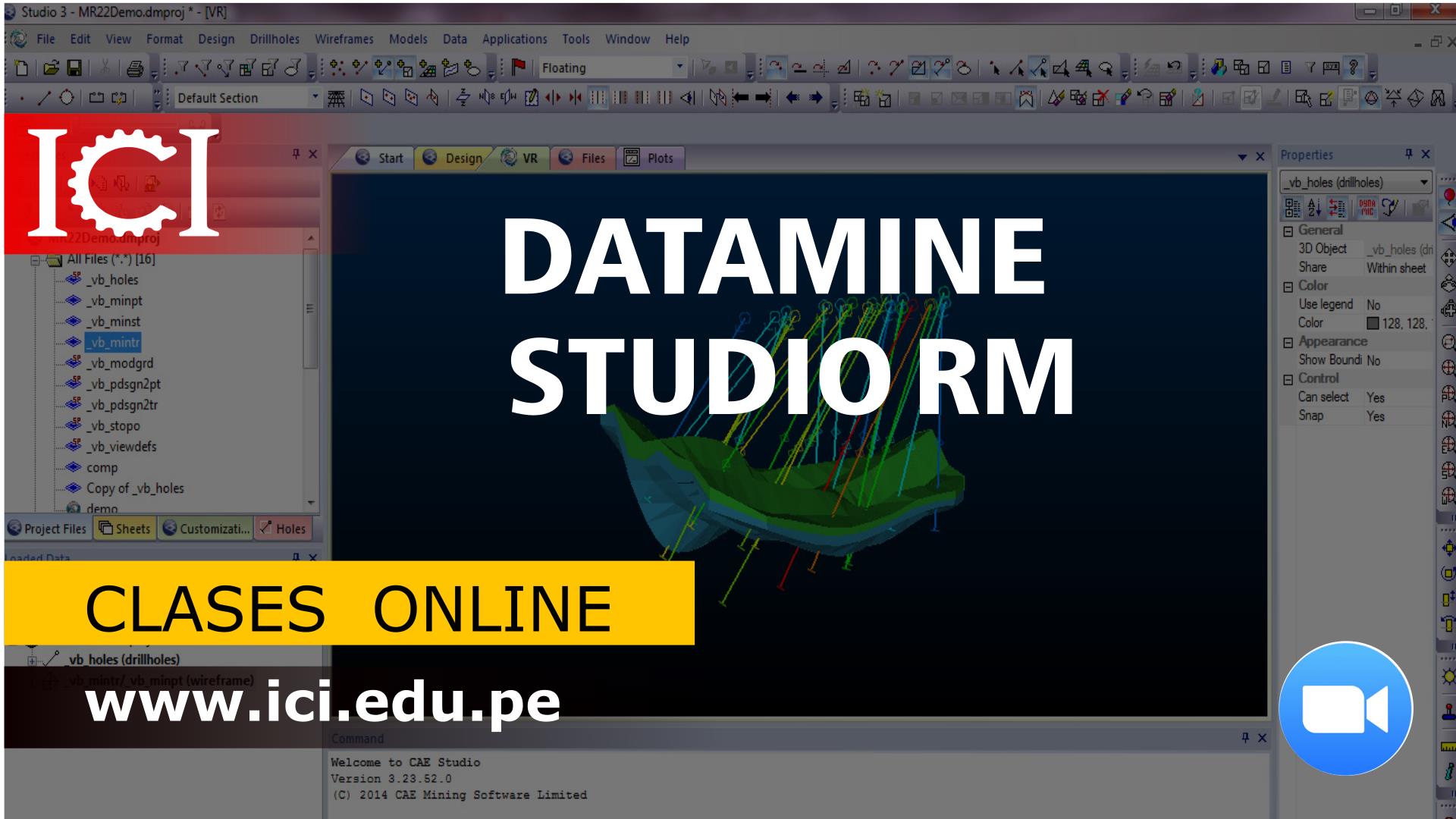Toggle Show Bounding property value

[1398, 360]
